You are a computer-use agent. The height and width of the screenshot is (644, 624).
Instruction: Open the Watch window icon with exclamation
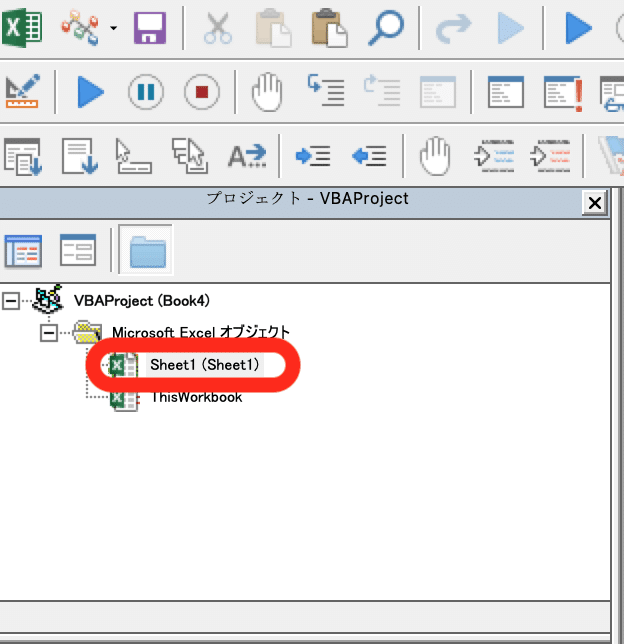tap(563, 92)
